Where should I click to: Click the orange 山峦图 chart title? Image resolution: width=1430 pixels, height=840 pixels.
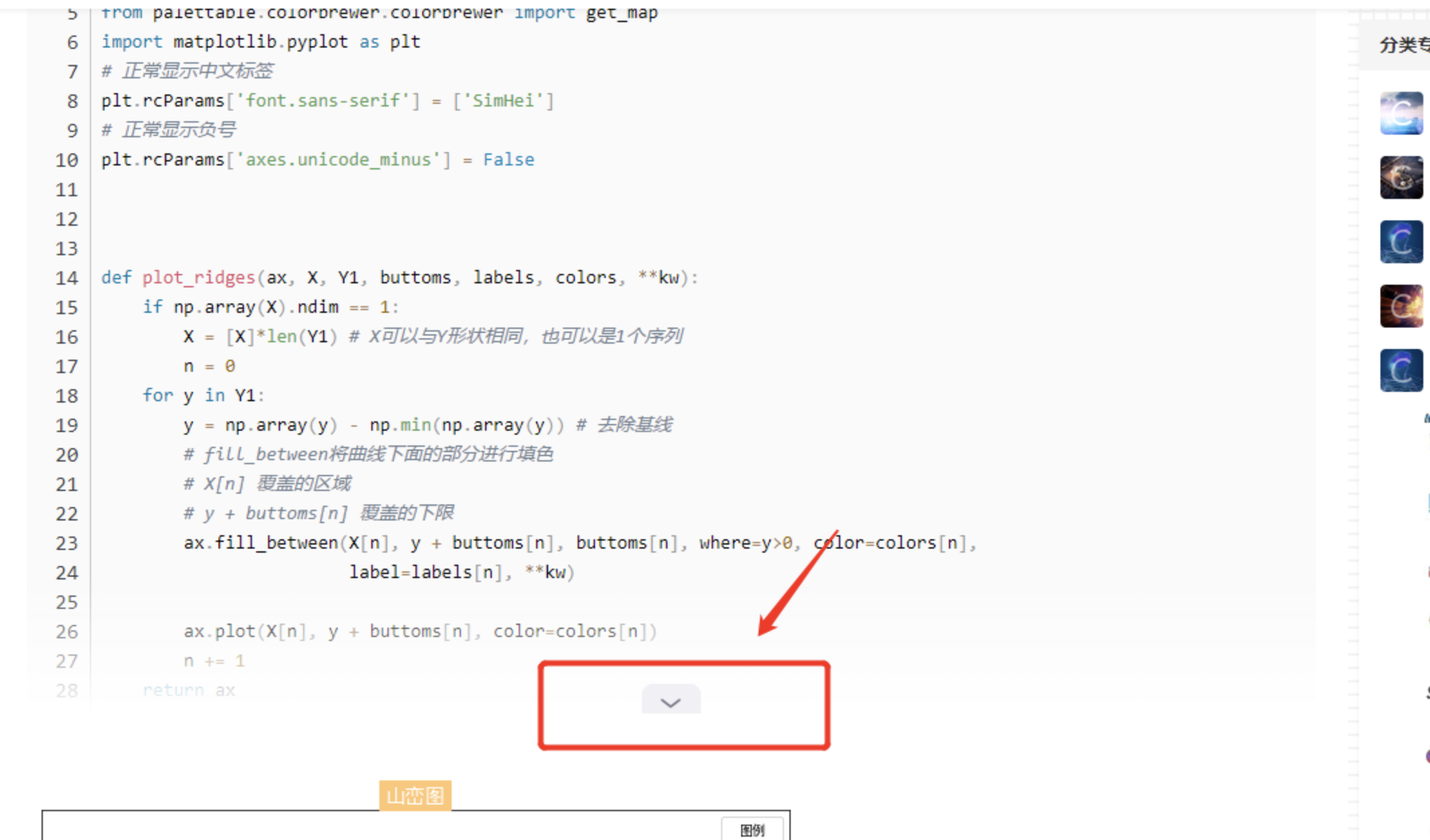tap(415, 796)
